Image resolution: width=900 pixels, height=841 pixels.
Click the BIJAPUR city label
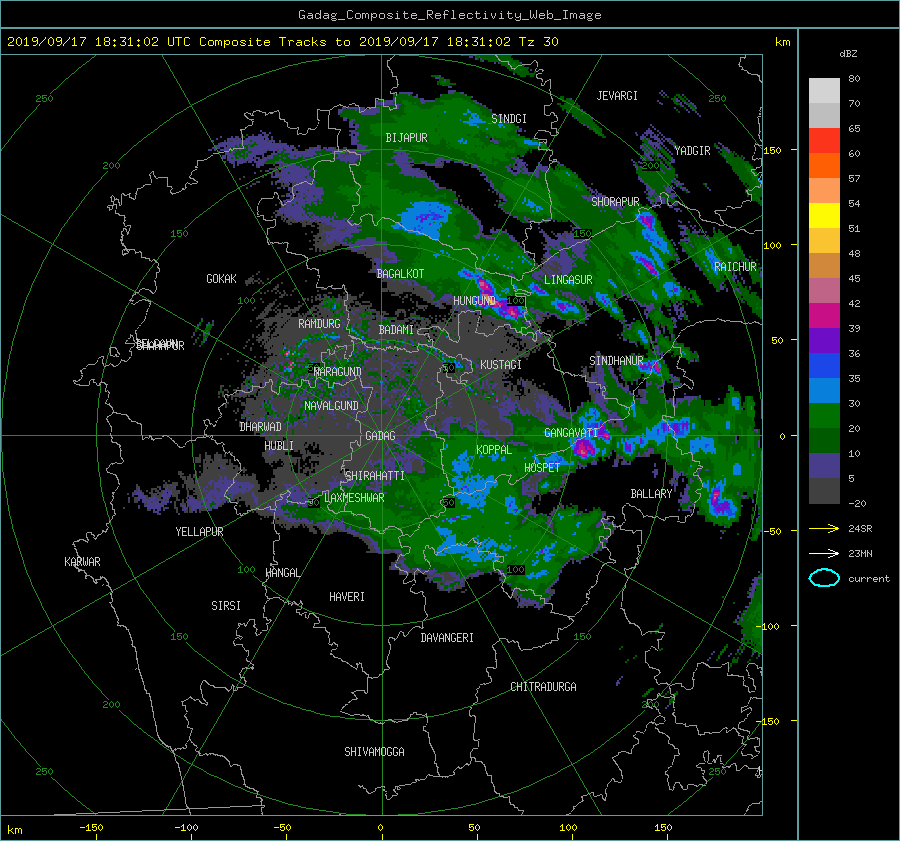[x=406, y=138]
